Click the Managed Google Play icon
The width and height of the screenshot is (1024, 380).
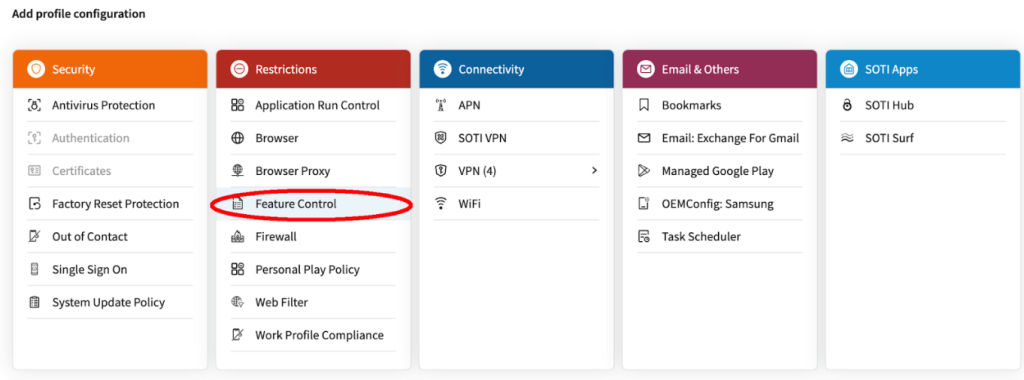644,171
